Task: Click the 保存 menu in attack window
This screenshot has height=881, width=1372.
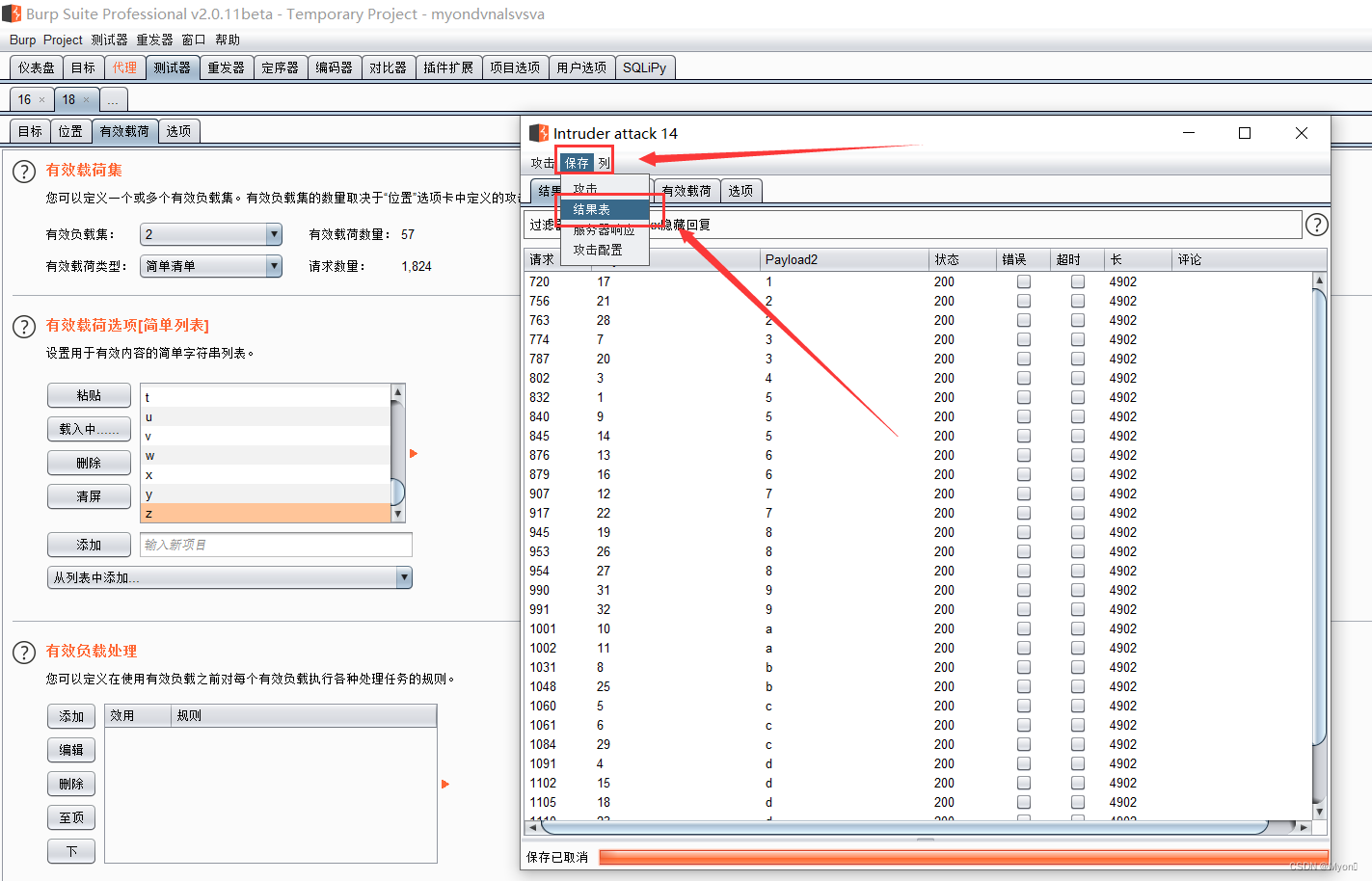Action: coord(577,163)
